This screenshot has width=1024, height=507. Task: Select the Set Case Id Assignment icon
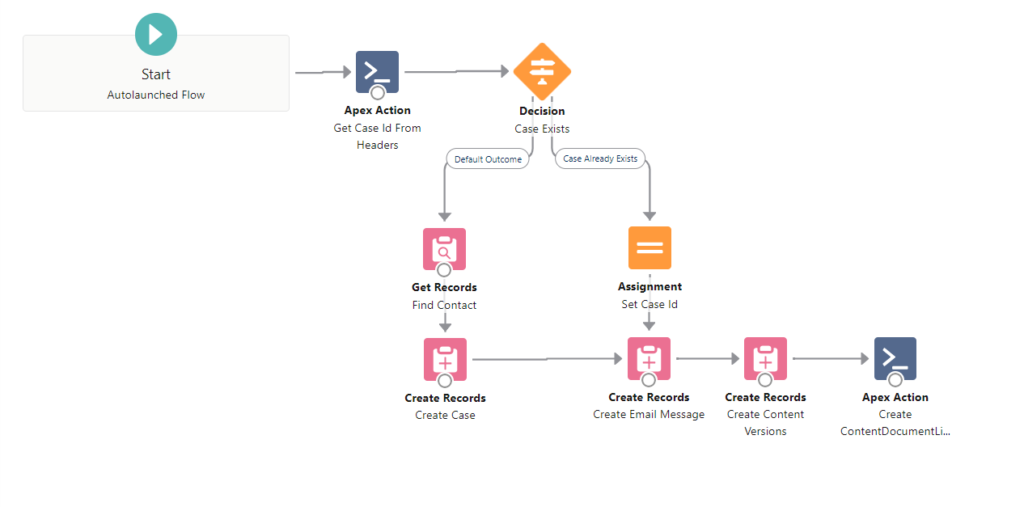point(650,248)
